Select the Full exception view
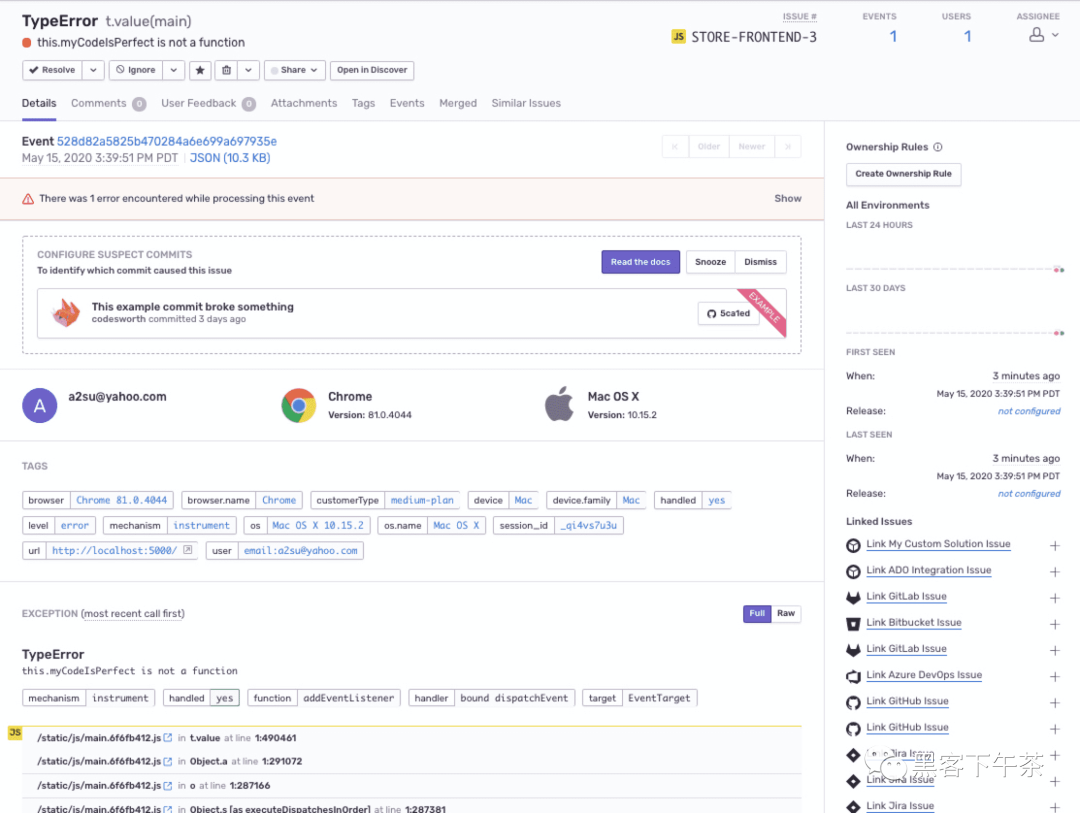The height and width of the screenshot is (813, 1080). (x=757, y=613)
